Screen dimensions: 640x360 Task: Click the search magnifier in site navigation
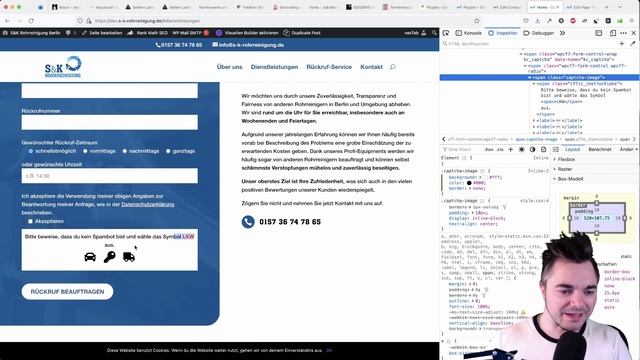392,67
